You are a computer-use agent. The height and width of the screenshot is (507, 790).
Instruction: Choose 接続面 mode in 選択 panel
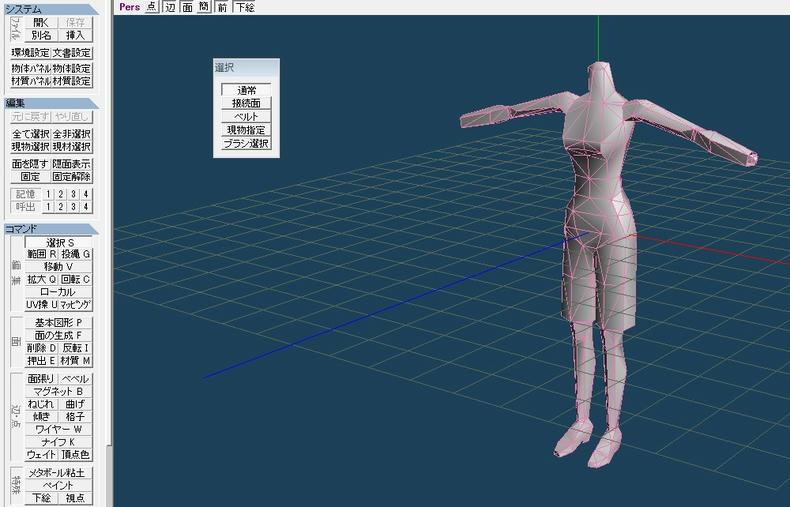246,103
